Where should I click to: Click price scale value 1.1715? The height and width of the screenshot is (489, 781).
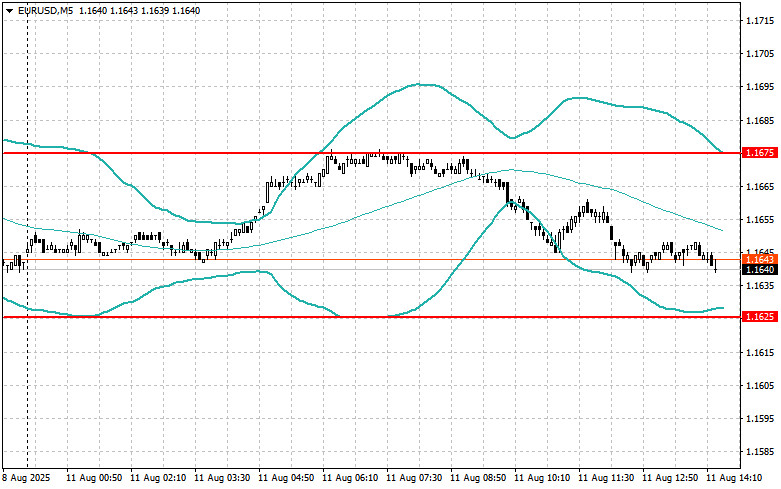760,21
